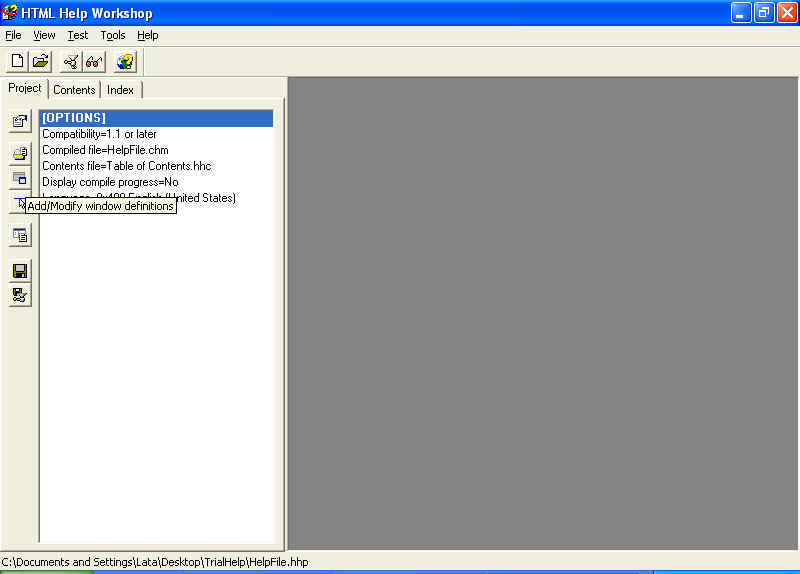Open a project with the Open folder icon
This screenshot has width=800, height=574.
tap(40, 62)
